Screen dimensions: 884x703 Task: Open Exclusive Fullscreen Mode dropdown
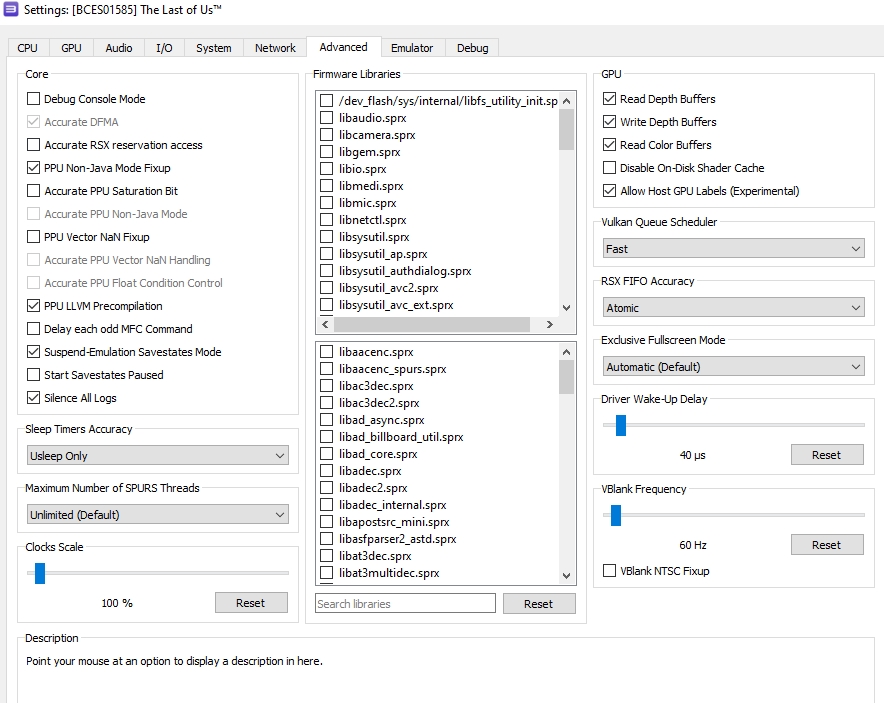733,367
